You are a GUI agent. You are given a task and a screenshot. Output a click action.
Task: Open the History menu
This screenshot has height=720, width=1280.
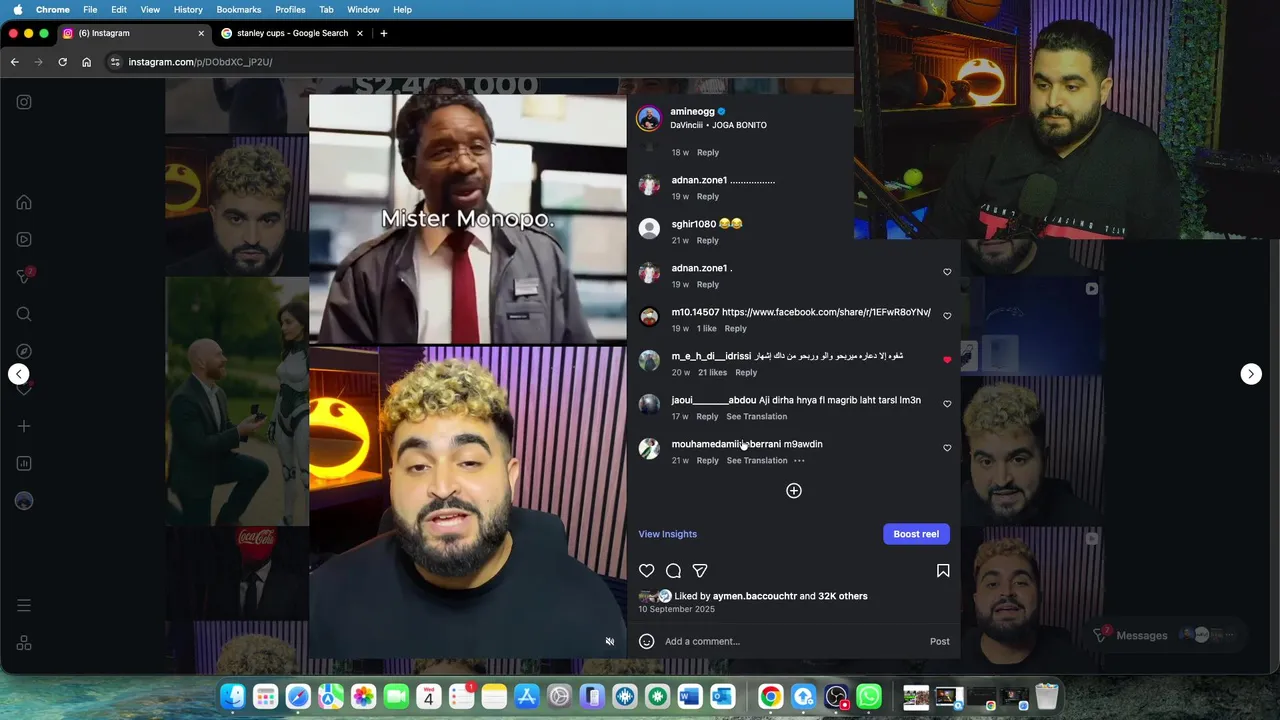188,9
